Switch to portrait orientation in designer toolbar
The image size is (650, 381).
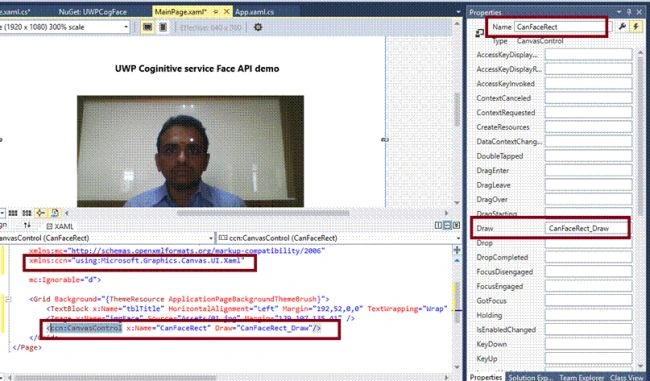163,27
